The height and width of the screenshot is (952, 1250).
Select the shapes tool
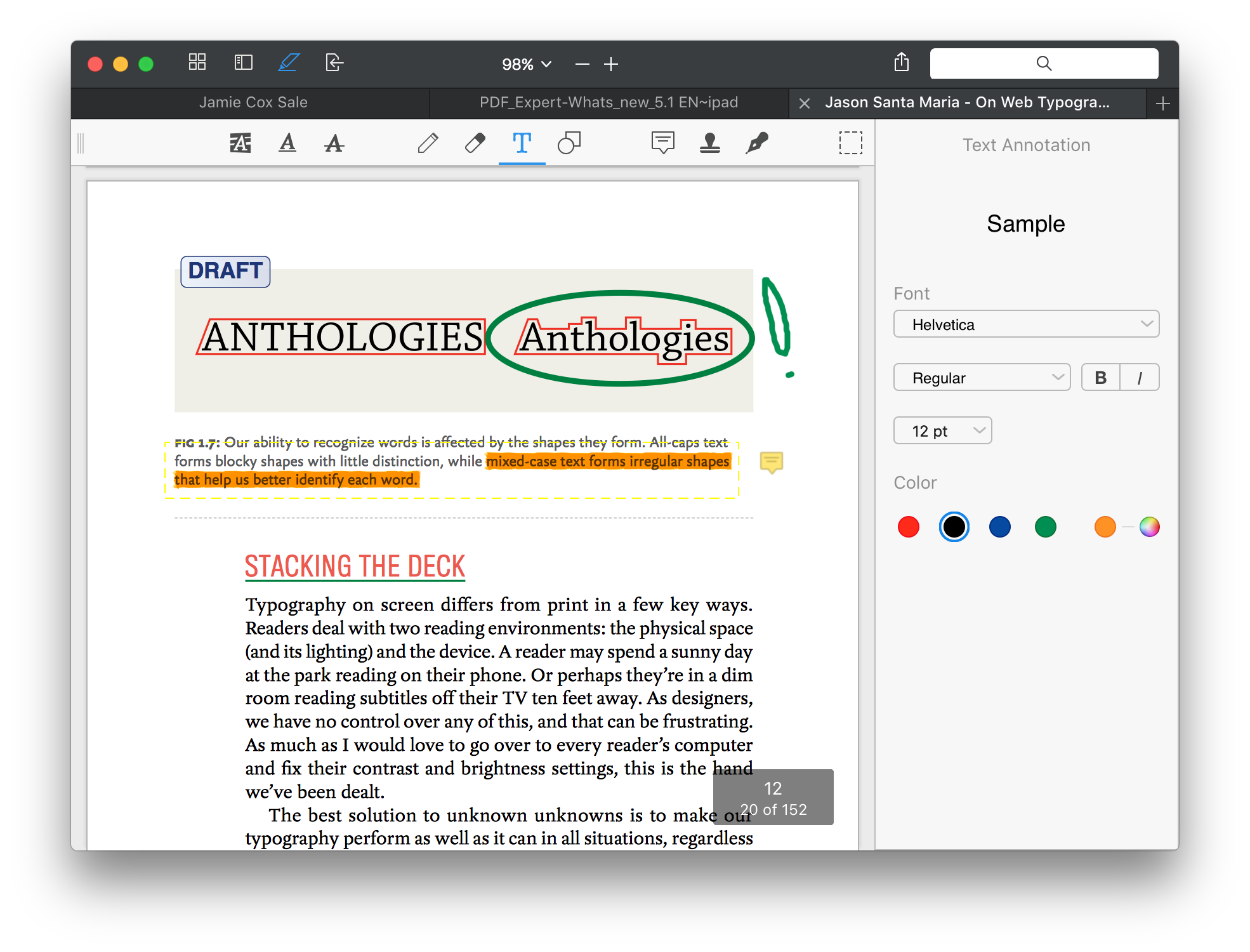[569, 143]
